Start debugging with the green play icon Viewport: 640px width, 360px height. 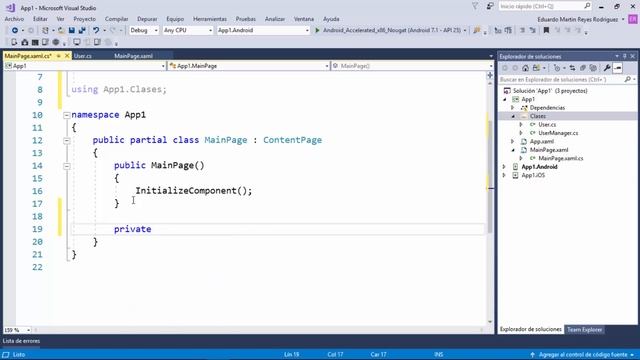tap(317, 30)
